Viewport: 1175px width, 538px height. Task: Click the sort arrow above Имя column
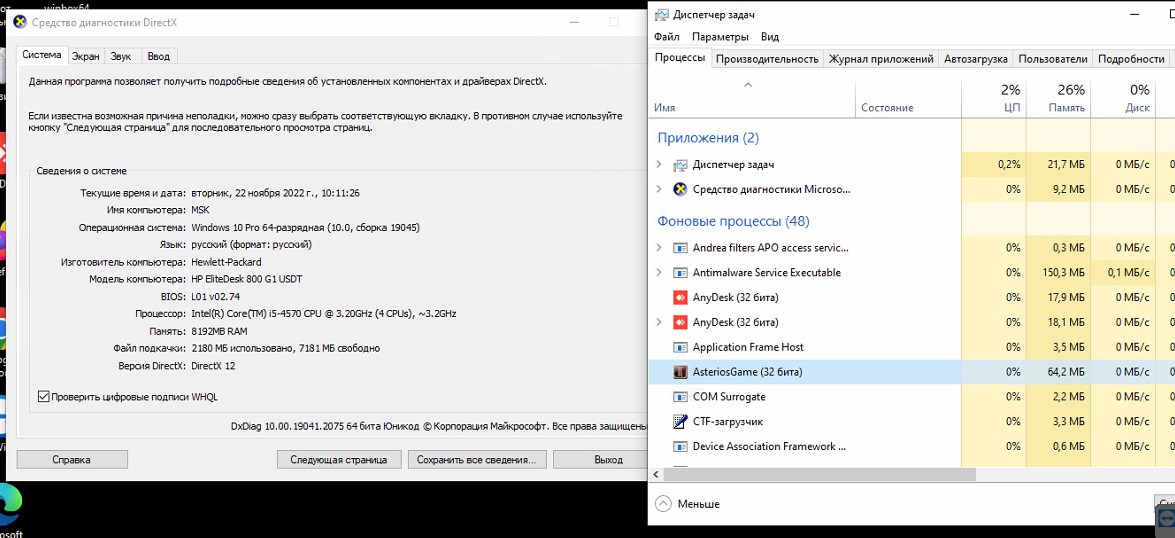tap(747, 85)
